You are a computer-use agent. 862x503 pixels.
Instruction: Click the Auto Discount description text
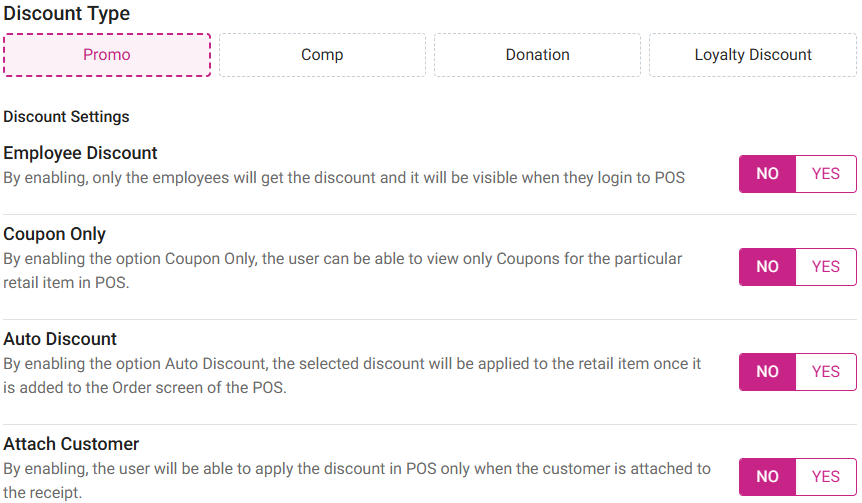pos(350,376)
